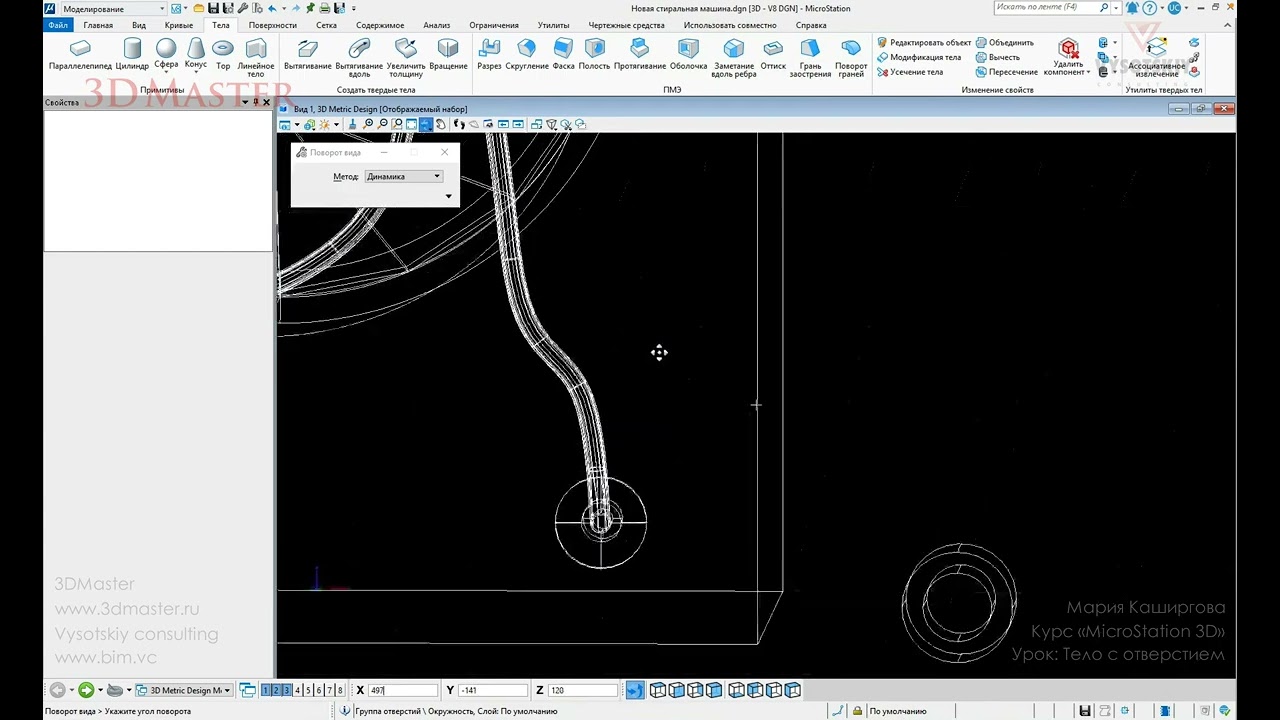Click the Удалить компонент icon
This screenshot has height=720, width=1280.
pos(1068,49)
